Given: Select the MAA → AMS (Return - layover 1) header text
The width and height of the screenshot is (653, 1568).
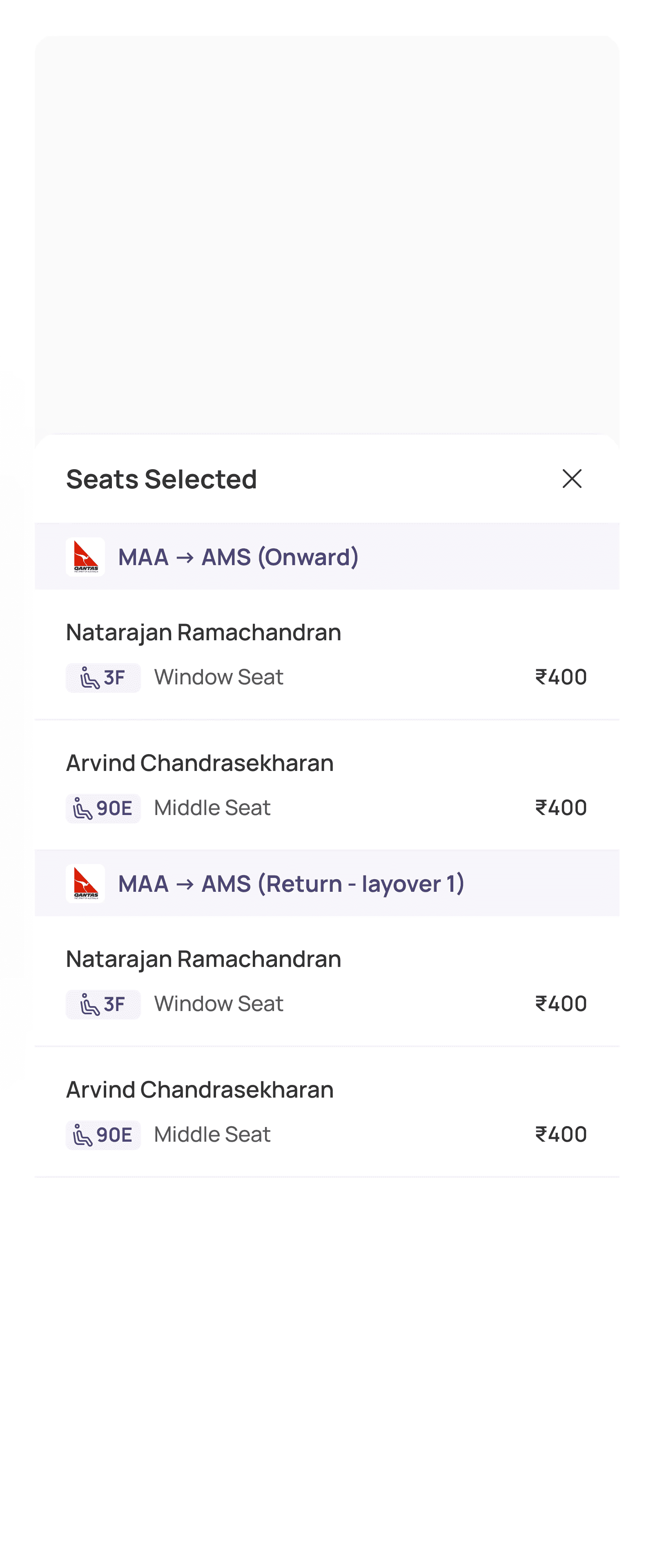Looking at the screenshot, I should (x=291, y=884).
